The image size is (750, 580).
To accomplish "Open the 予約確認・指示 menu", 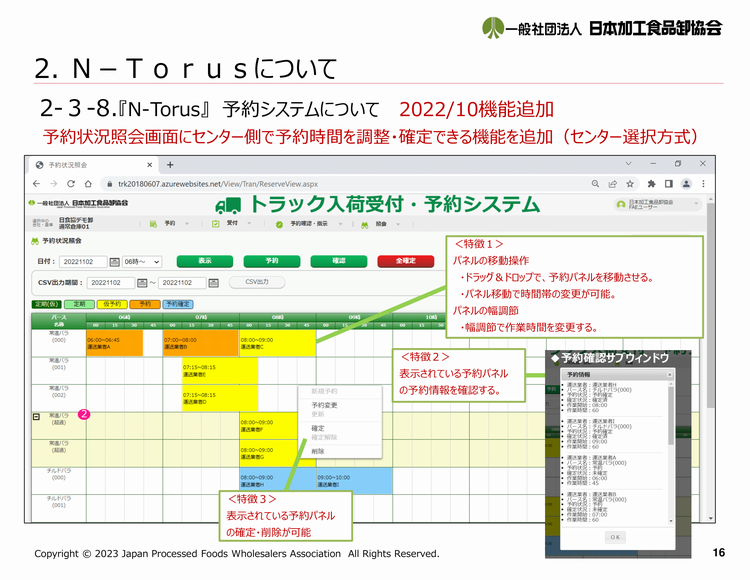I will (x=309, y=224).
